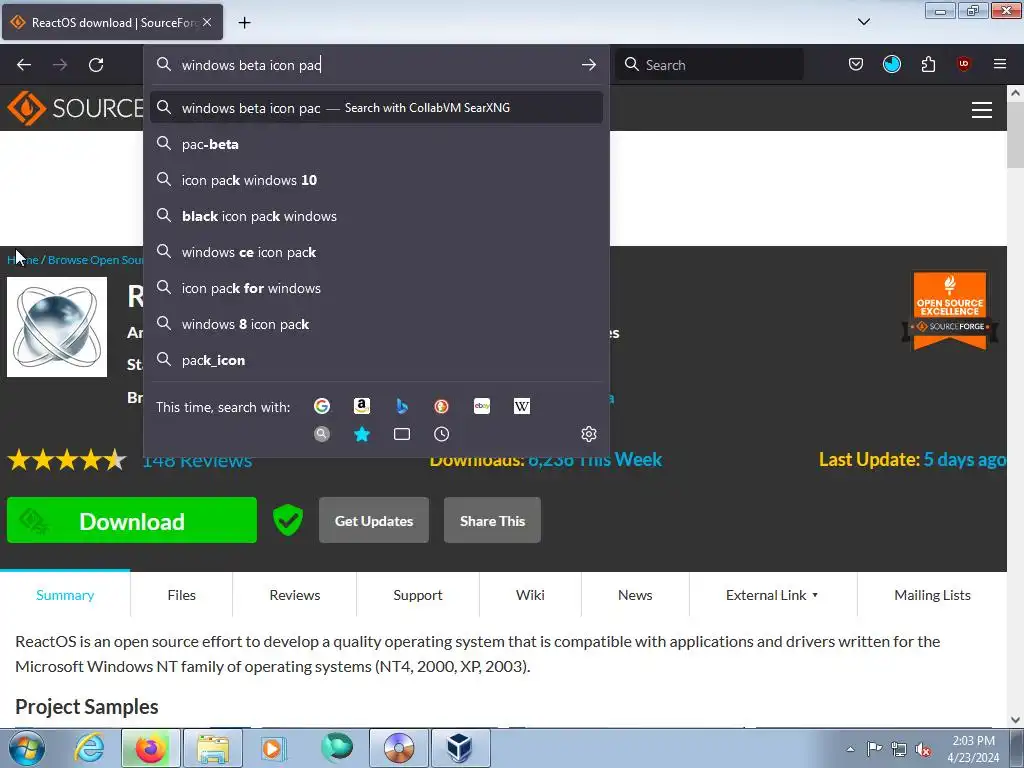Click the muted volume tray icon
The width and height of the screenshot is (1024, 768).
pyautogui.click(x=923, y=749)
